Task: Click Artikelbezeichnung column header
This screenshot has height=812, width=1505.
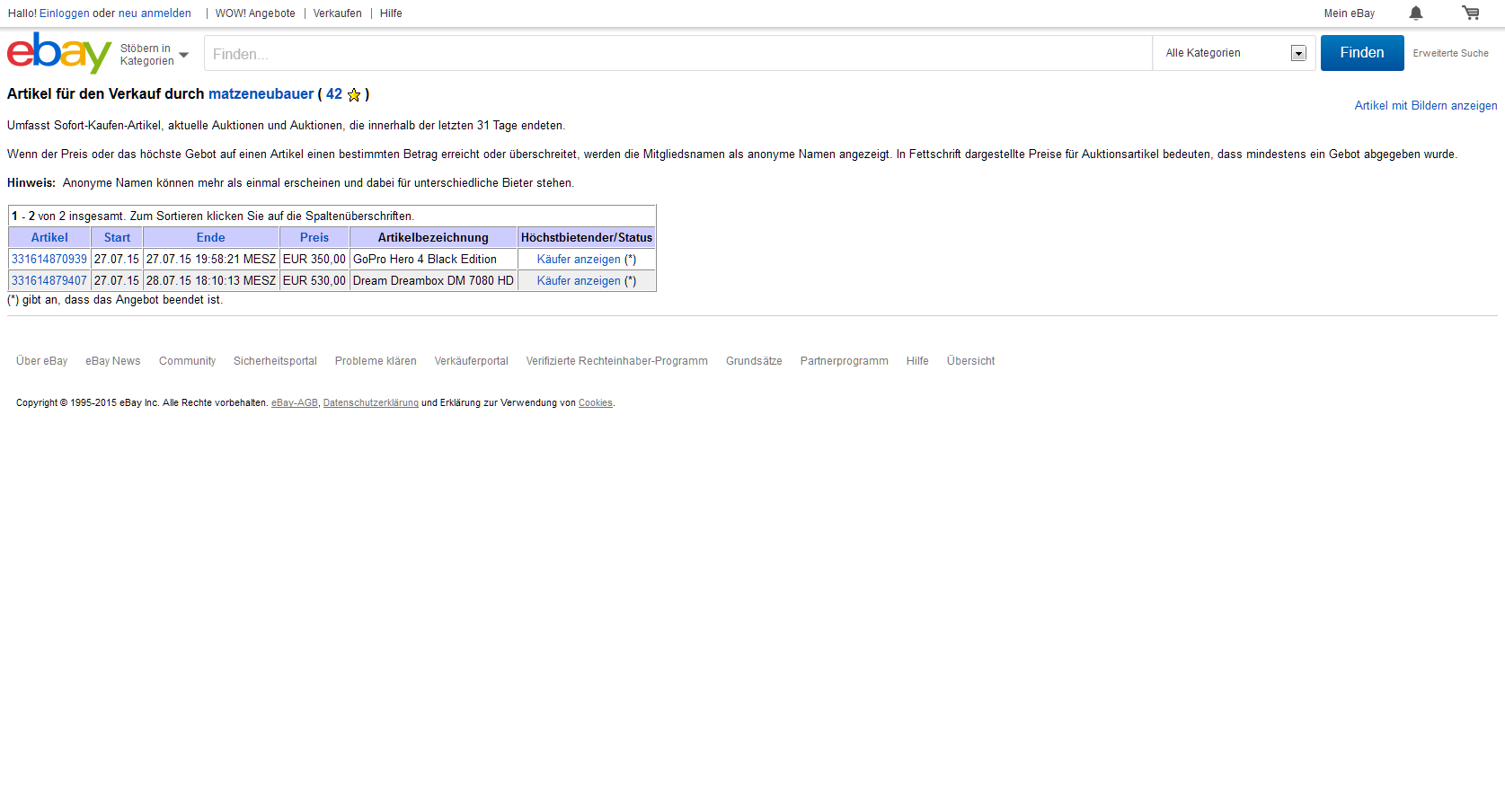Action: pyautogui.click(x=433, y=238)
